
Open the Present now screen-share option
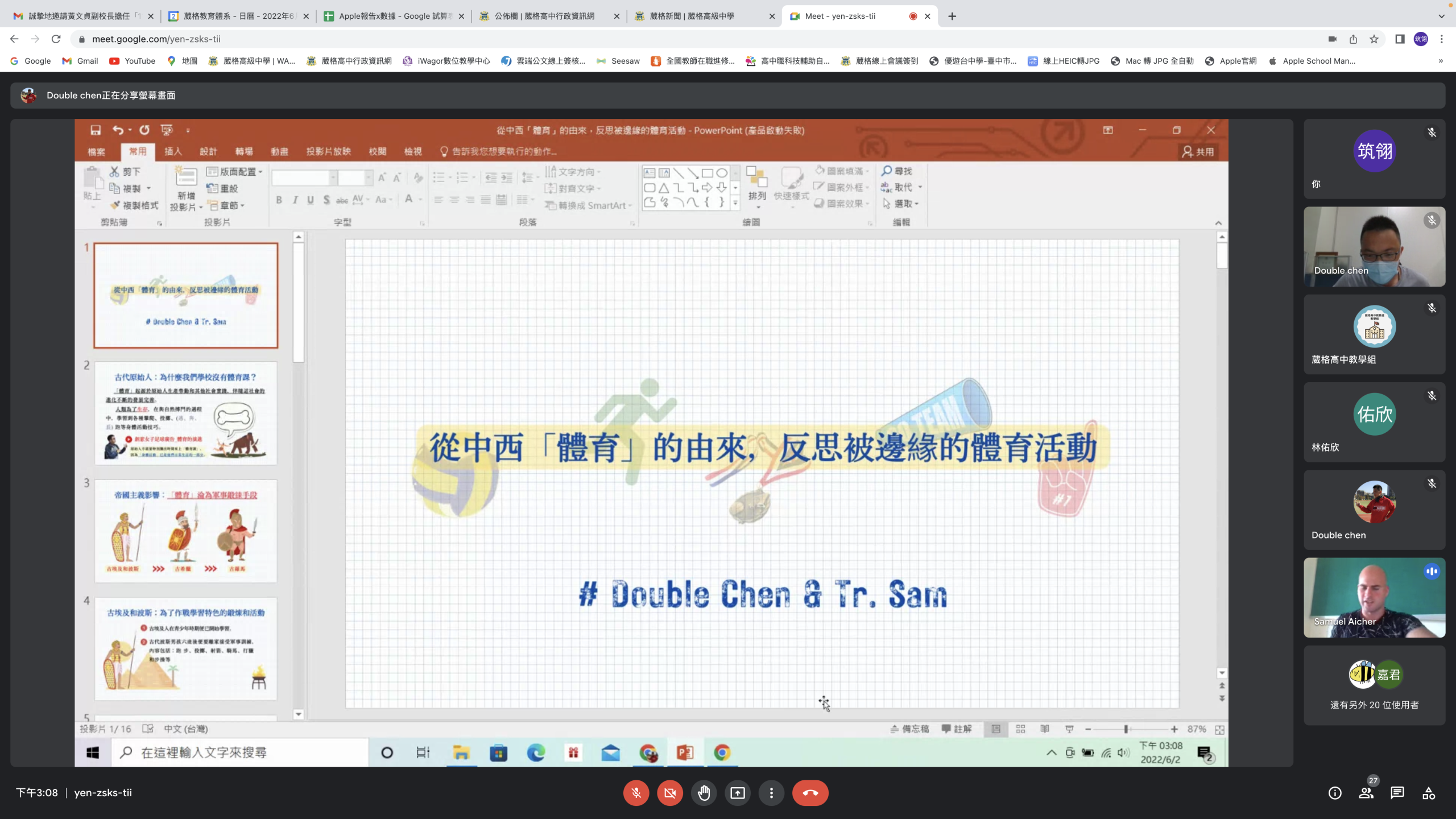[738, 793]
